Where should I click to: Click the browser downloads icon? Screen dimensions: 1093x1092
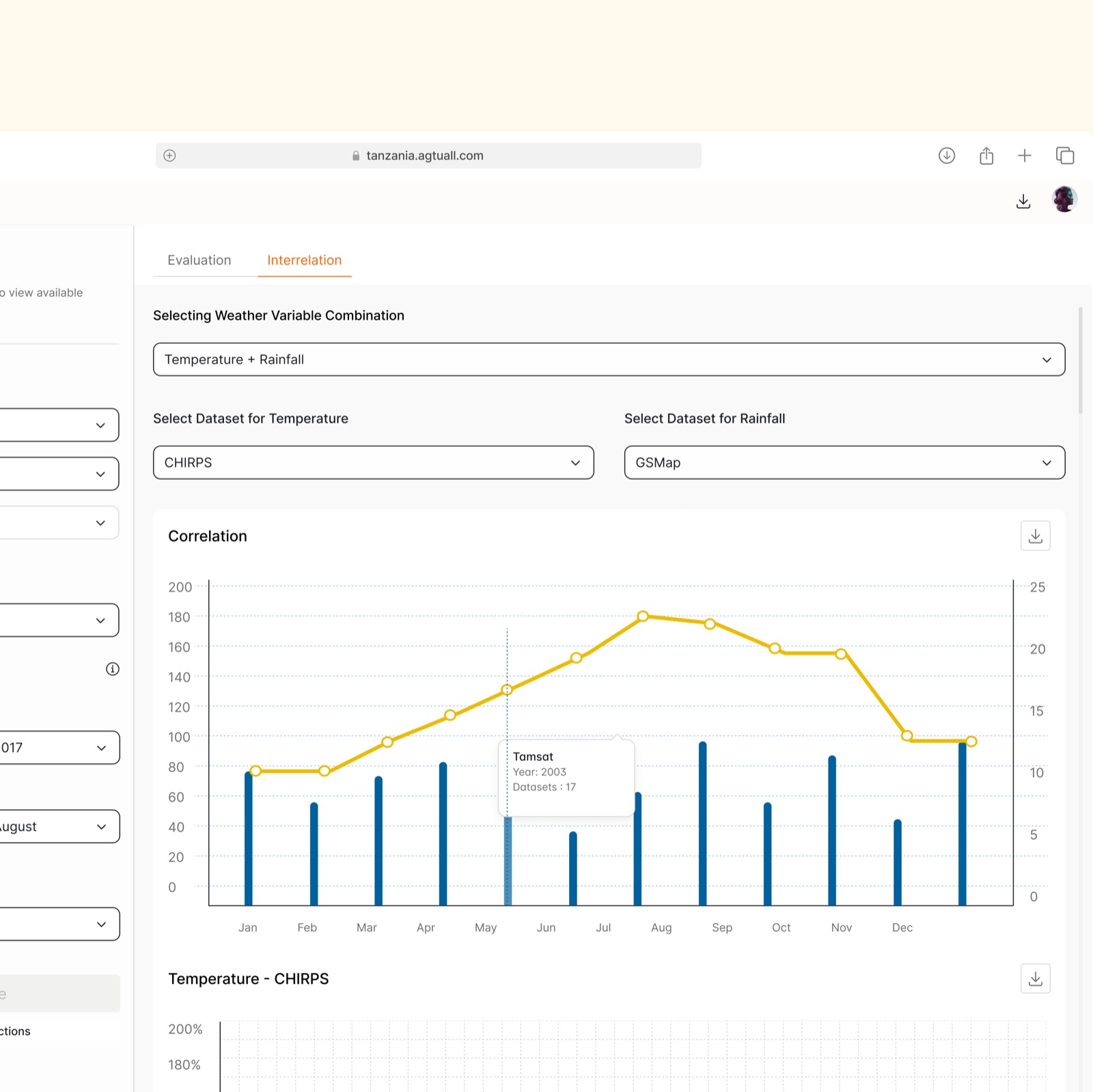947,156
